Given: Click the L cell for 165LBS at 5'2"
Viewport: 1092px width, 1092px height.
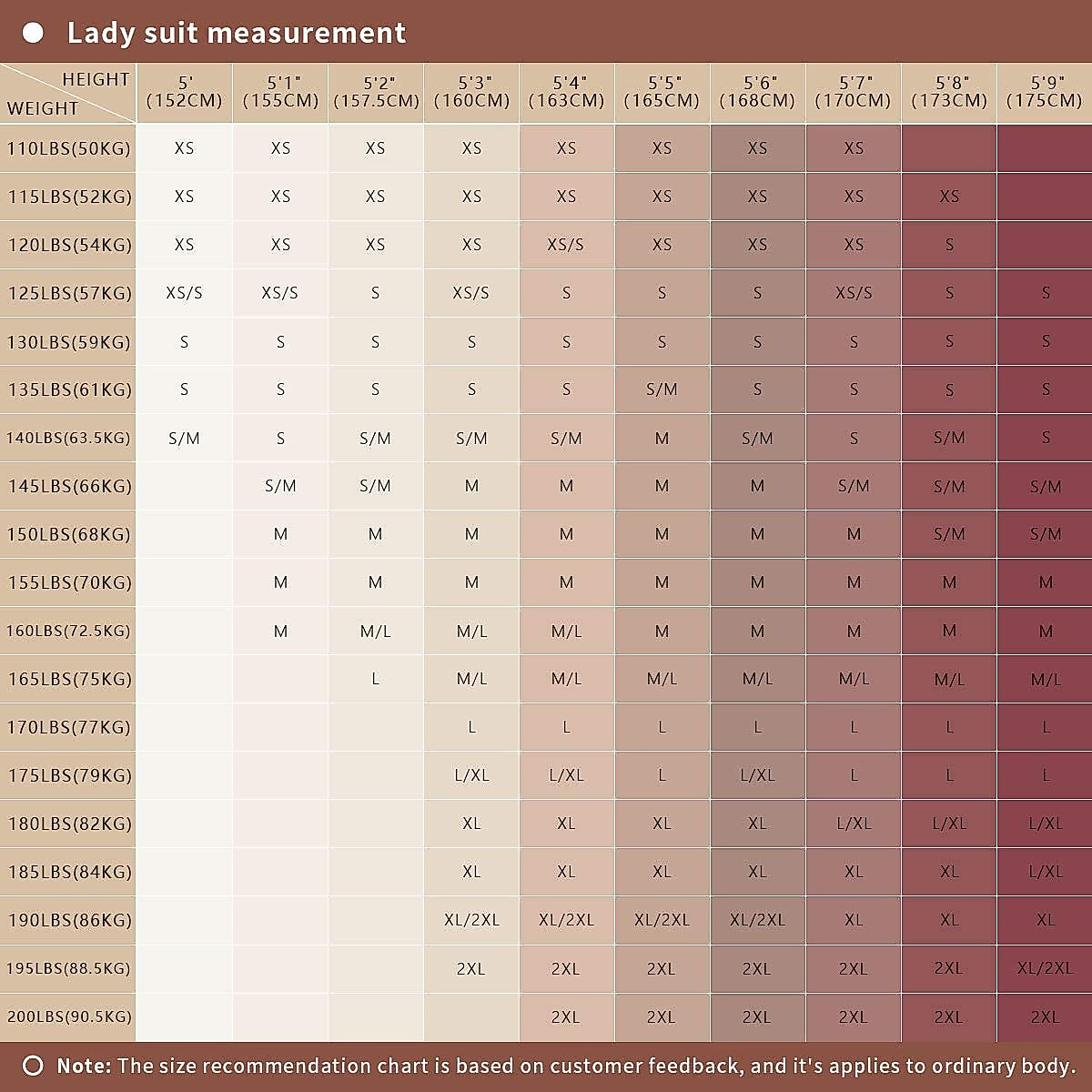Looking at the screenshot, I should (x=375, y=679).
